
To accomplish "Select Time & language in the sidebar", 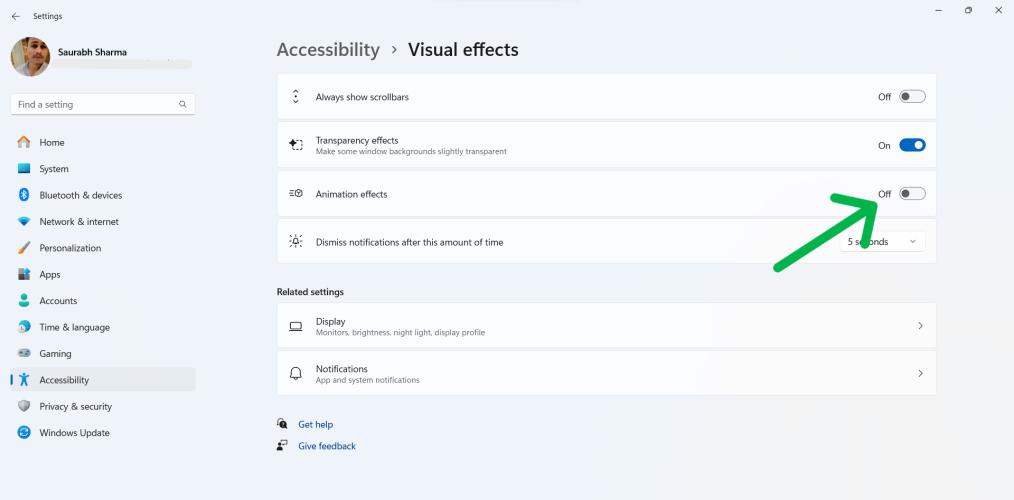I will [x=74, y=327].
